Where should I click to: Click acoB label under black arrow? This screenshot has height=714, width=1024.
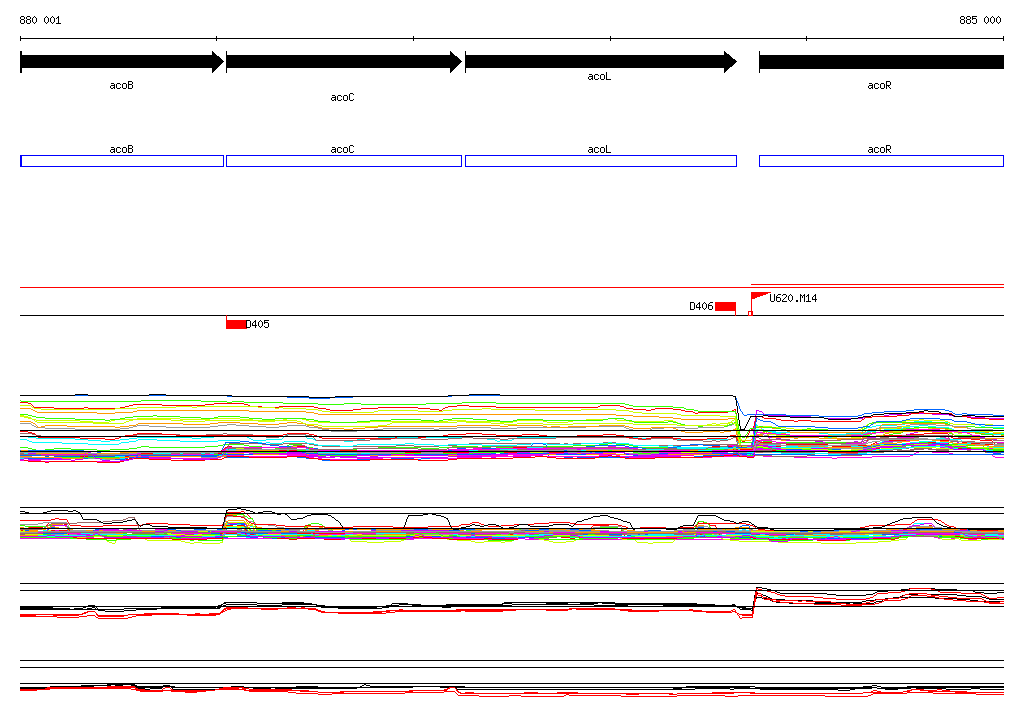click(x=121, y=86)
